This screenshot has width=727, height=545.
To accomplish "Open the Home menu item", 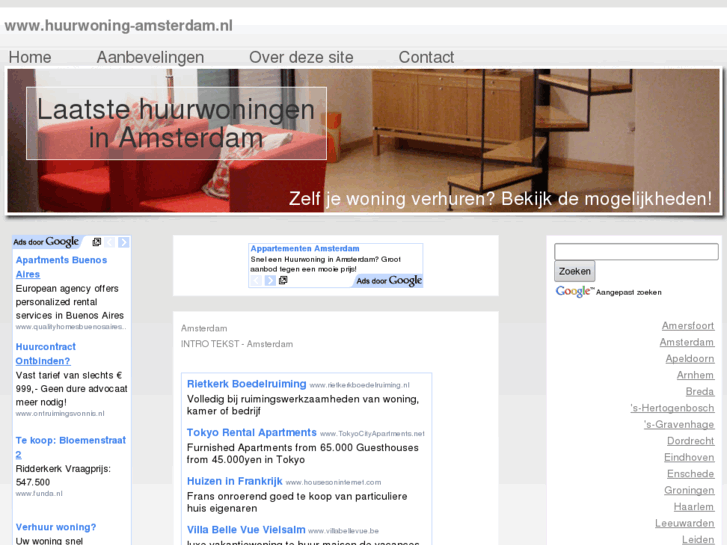I will coord(30,57).
